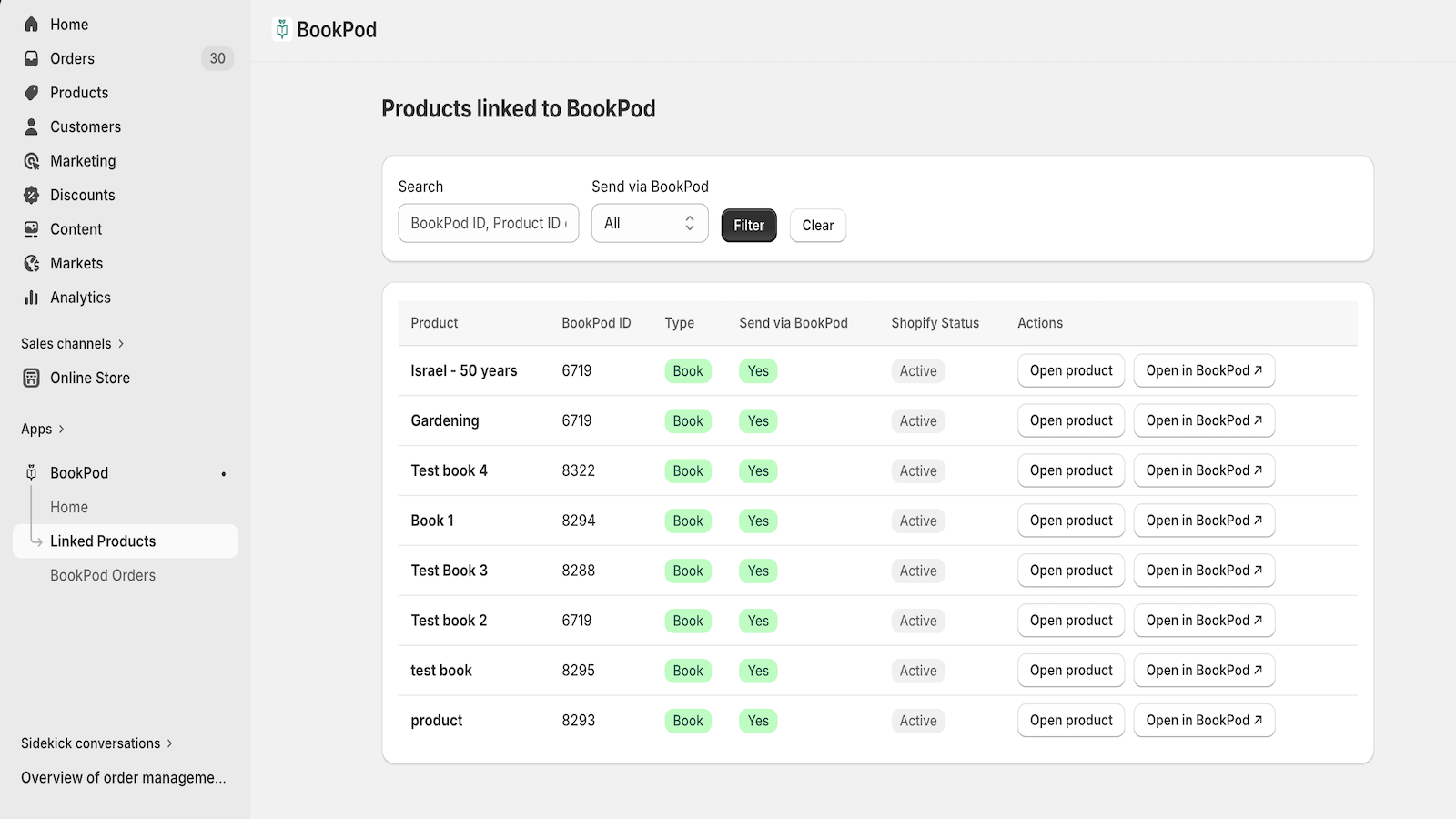Select Linked Products under BookPod
This screenshot has width=1456, height=819.
[x=126, y=541]
